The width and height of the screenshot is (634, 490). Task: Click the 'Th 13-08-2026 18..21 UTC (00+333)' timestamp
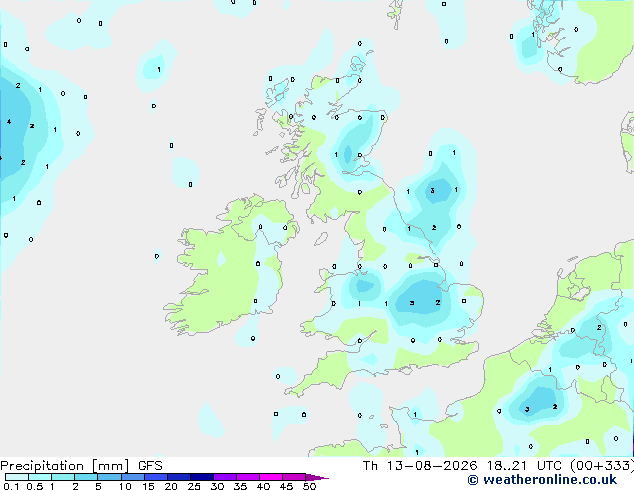(498, 466)
